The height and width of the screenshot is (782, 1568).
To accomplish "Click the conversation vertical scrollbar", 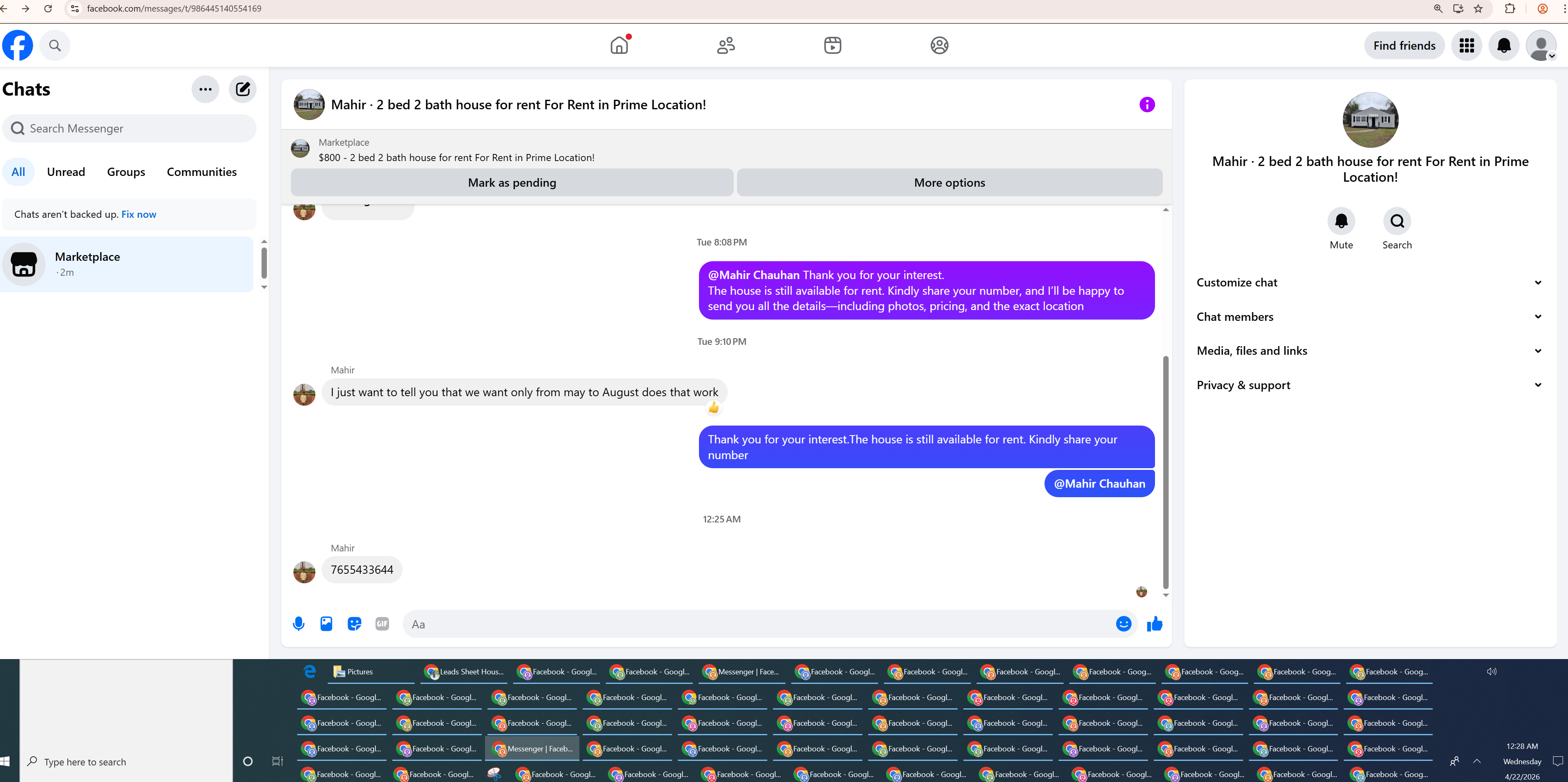I will 1166,472.
